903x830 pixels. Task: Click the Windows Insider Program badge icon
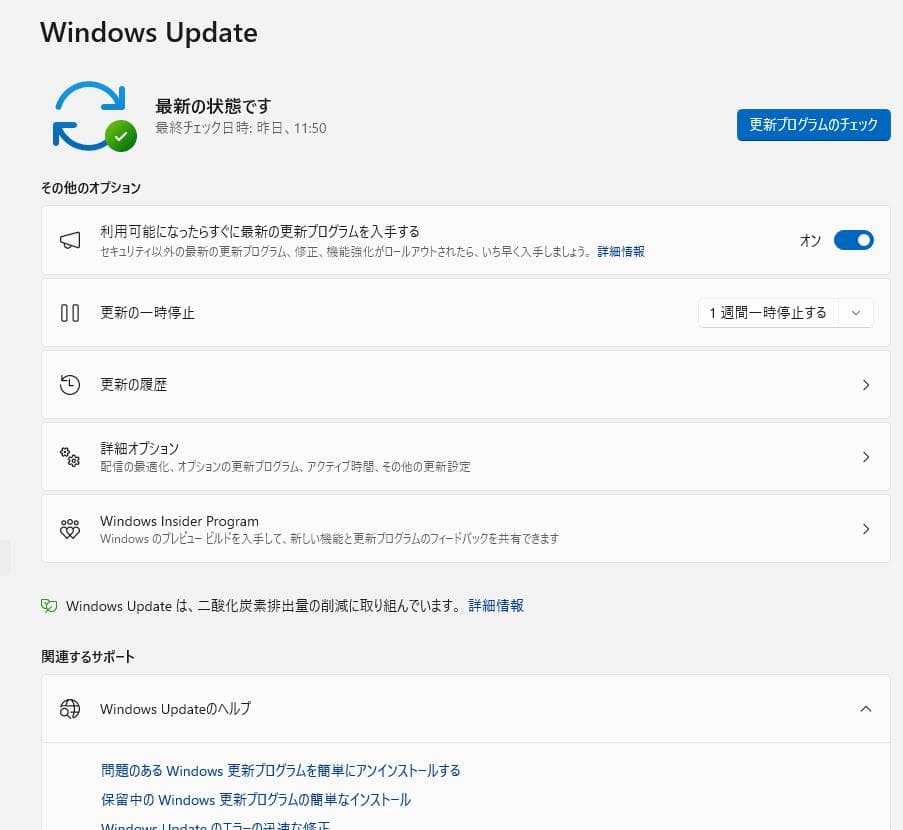69,528
